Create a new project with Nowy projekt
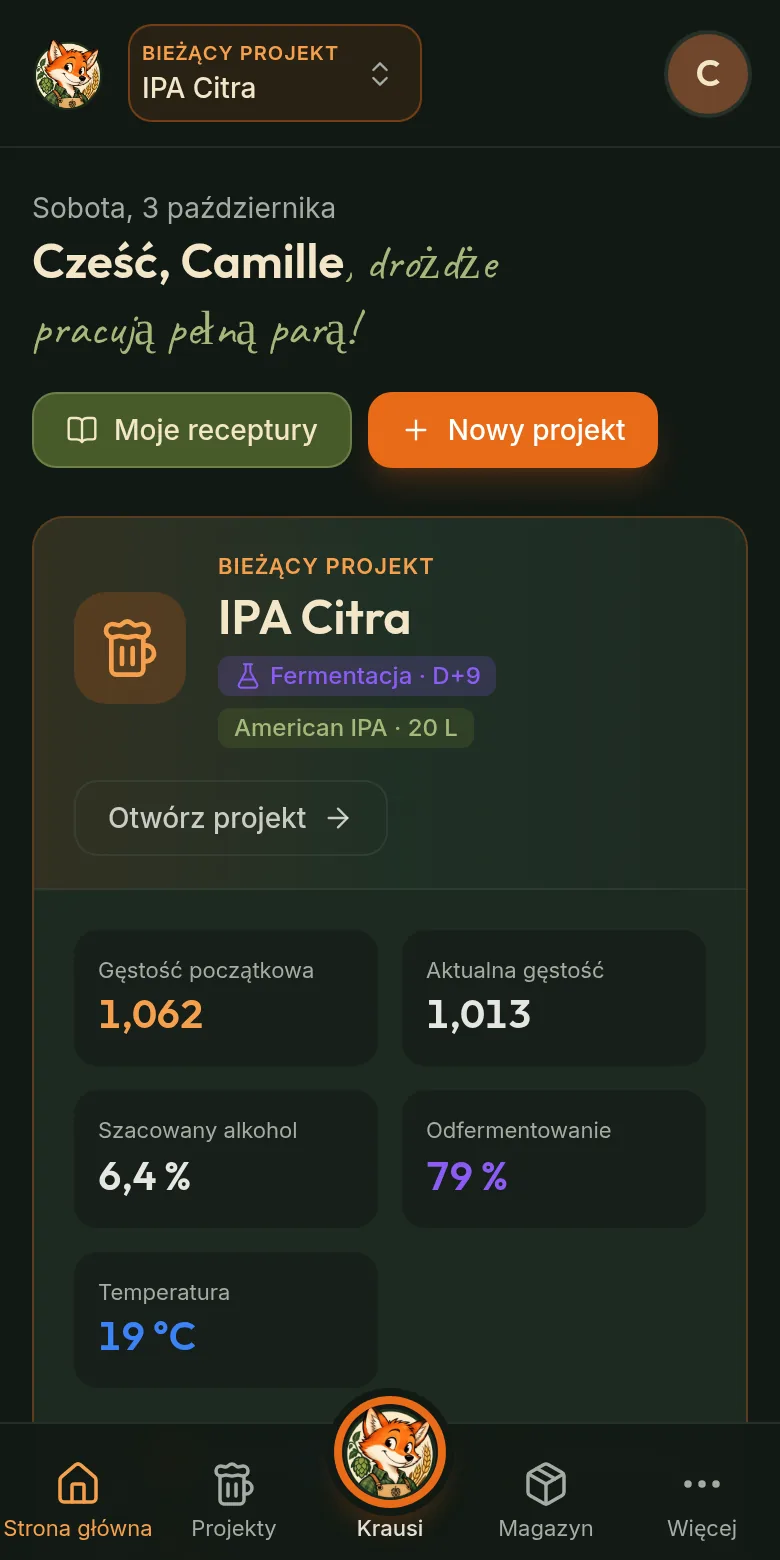Viewport: 780px width, 1560px height. (513, 430)
